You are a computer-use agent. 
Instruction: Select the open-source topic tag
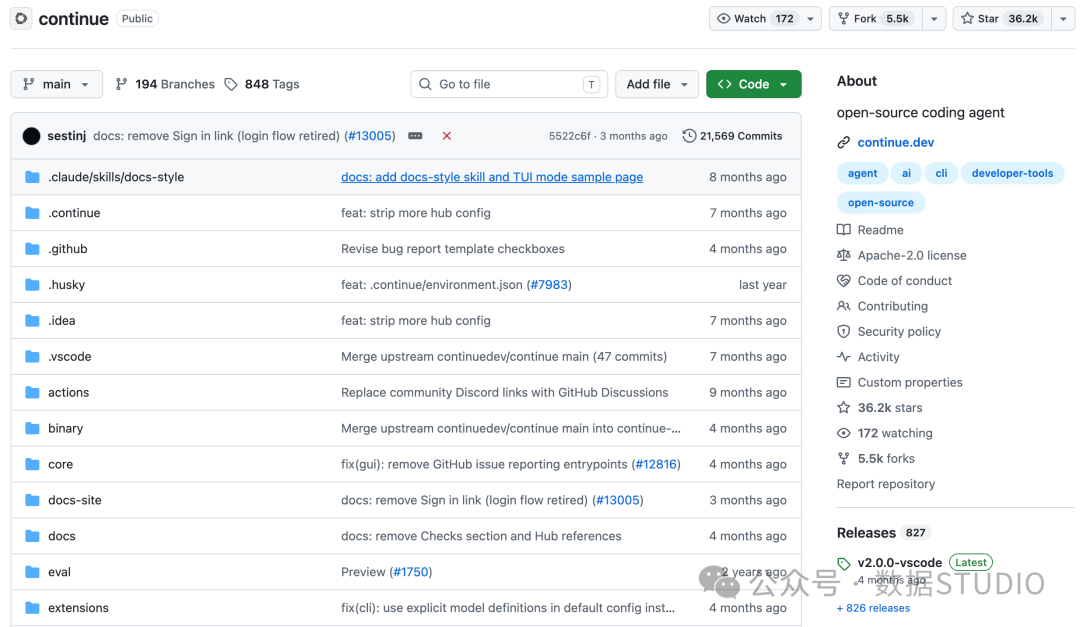[x=880, y=203]
